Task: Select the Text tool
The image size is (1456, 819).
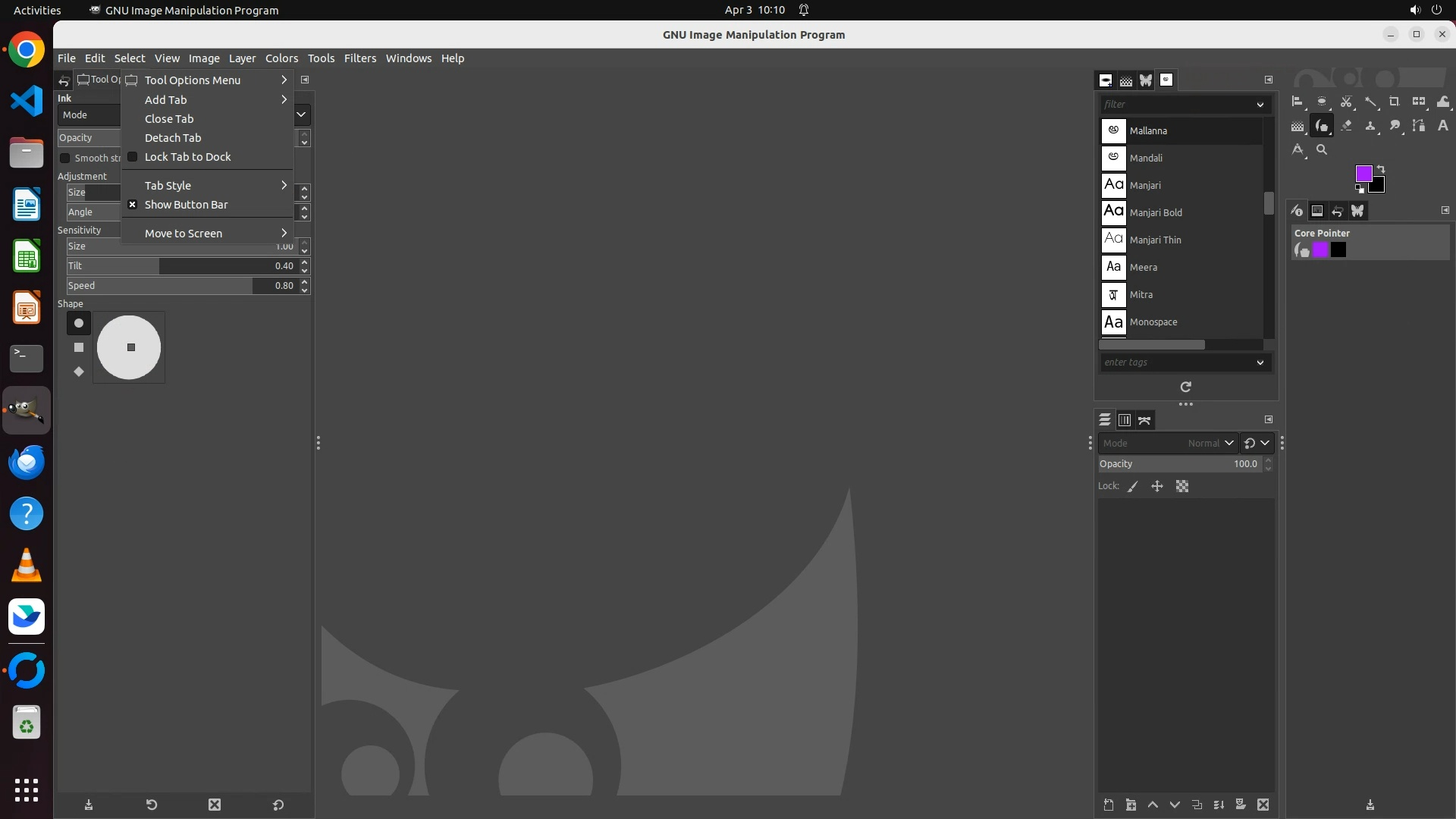Action: (1442, 126)
